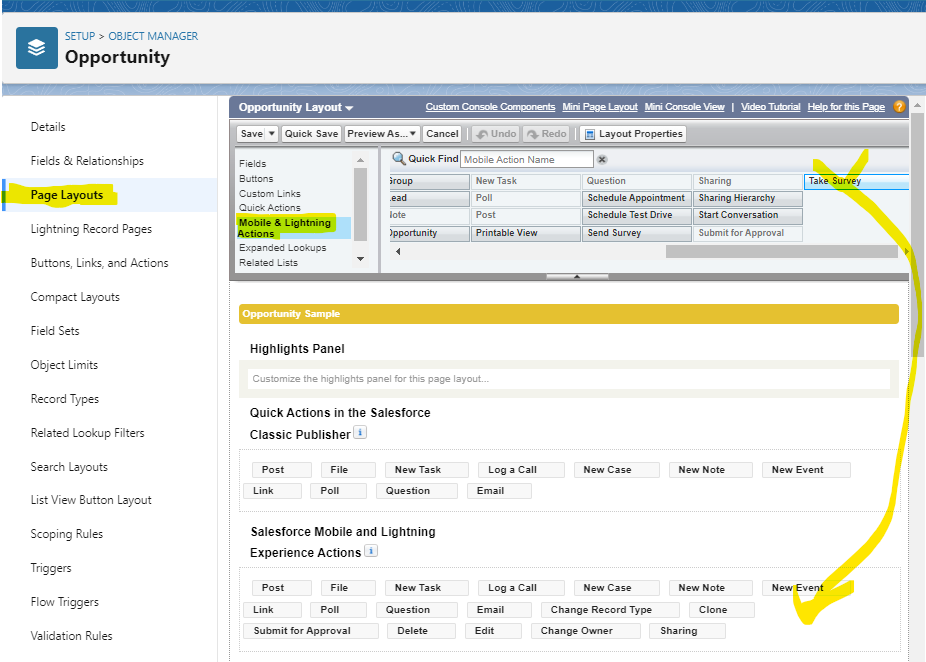The height and width of the screenshot is (662, 926).
Task: Open info icon beside Classic Publisher
Action: 360,432
